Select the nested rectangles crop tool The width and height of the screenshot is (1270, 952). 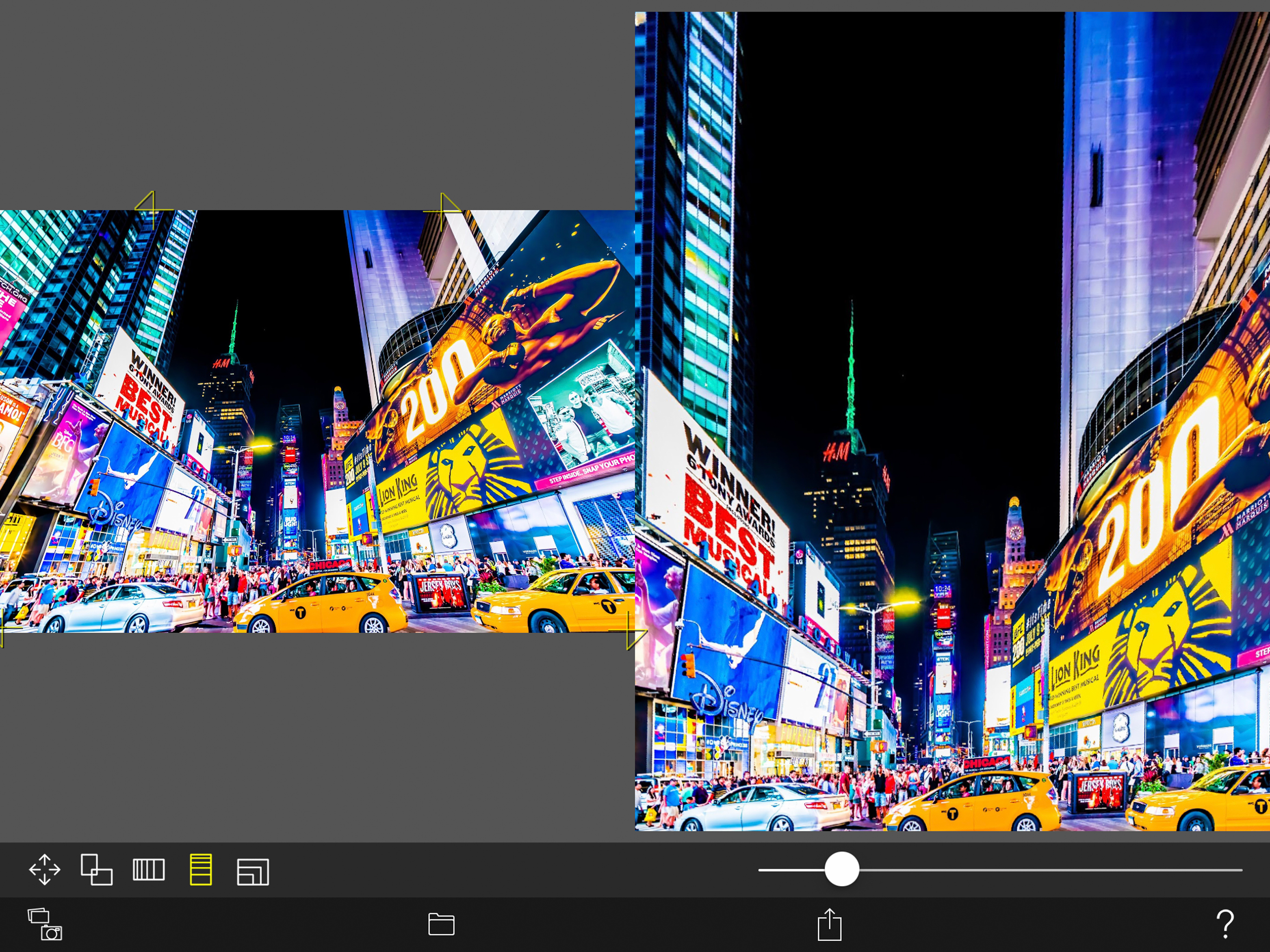point(252,871)
